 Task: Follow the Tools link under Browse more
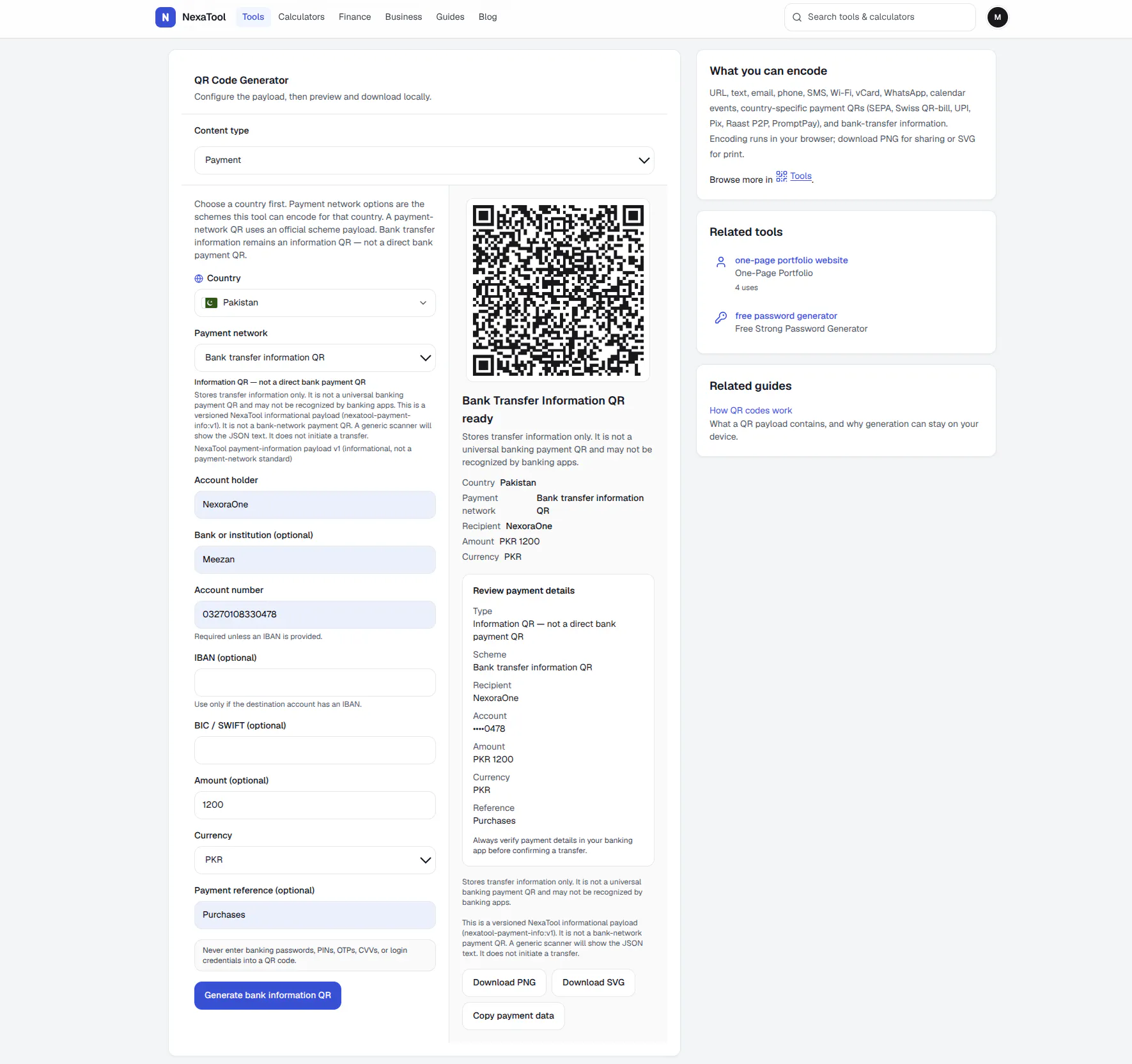click(x=801, y=176)
